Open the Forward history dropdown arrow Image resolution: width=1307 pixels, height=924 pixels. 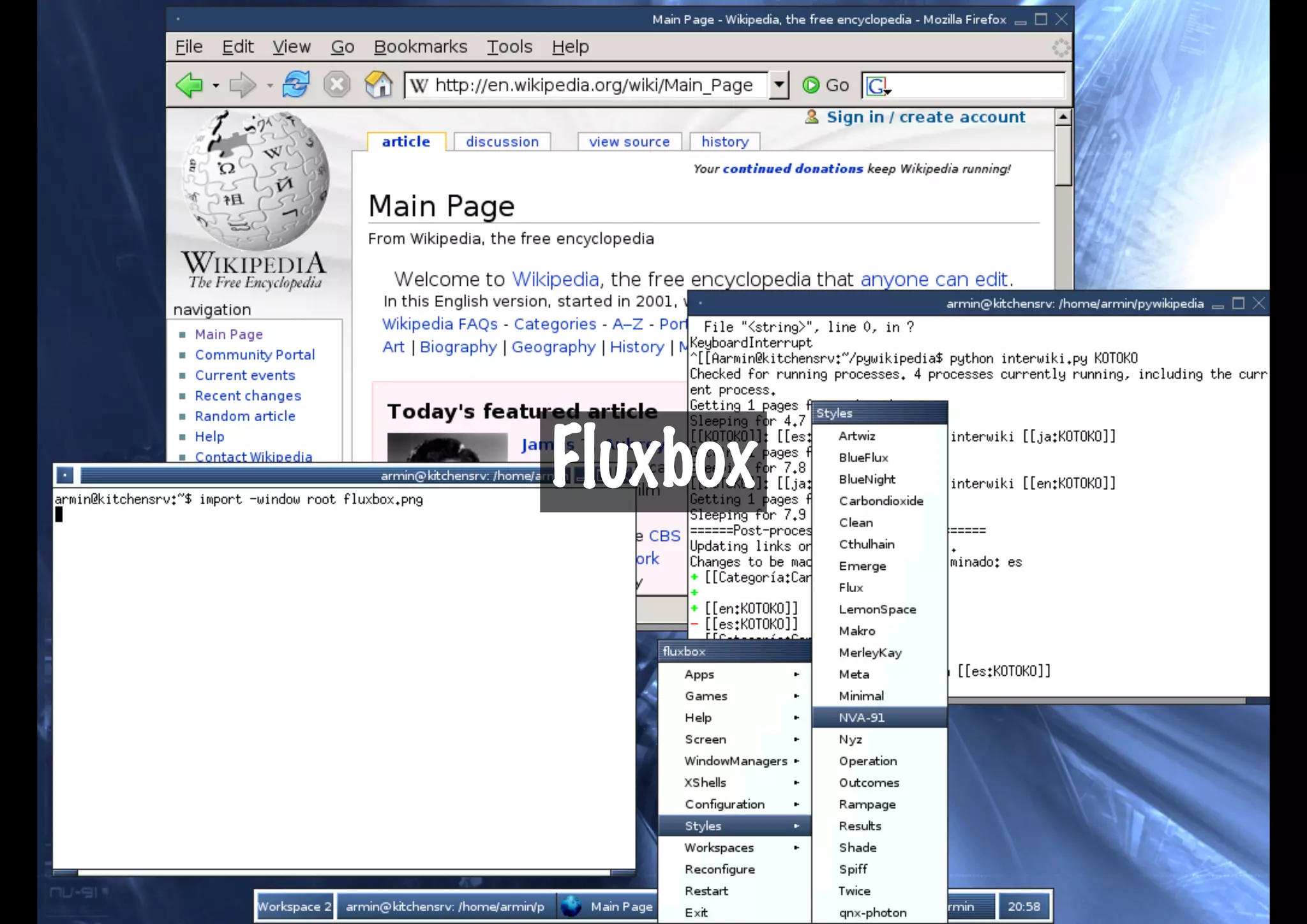[x=270, y=86]
